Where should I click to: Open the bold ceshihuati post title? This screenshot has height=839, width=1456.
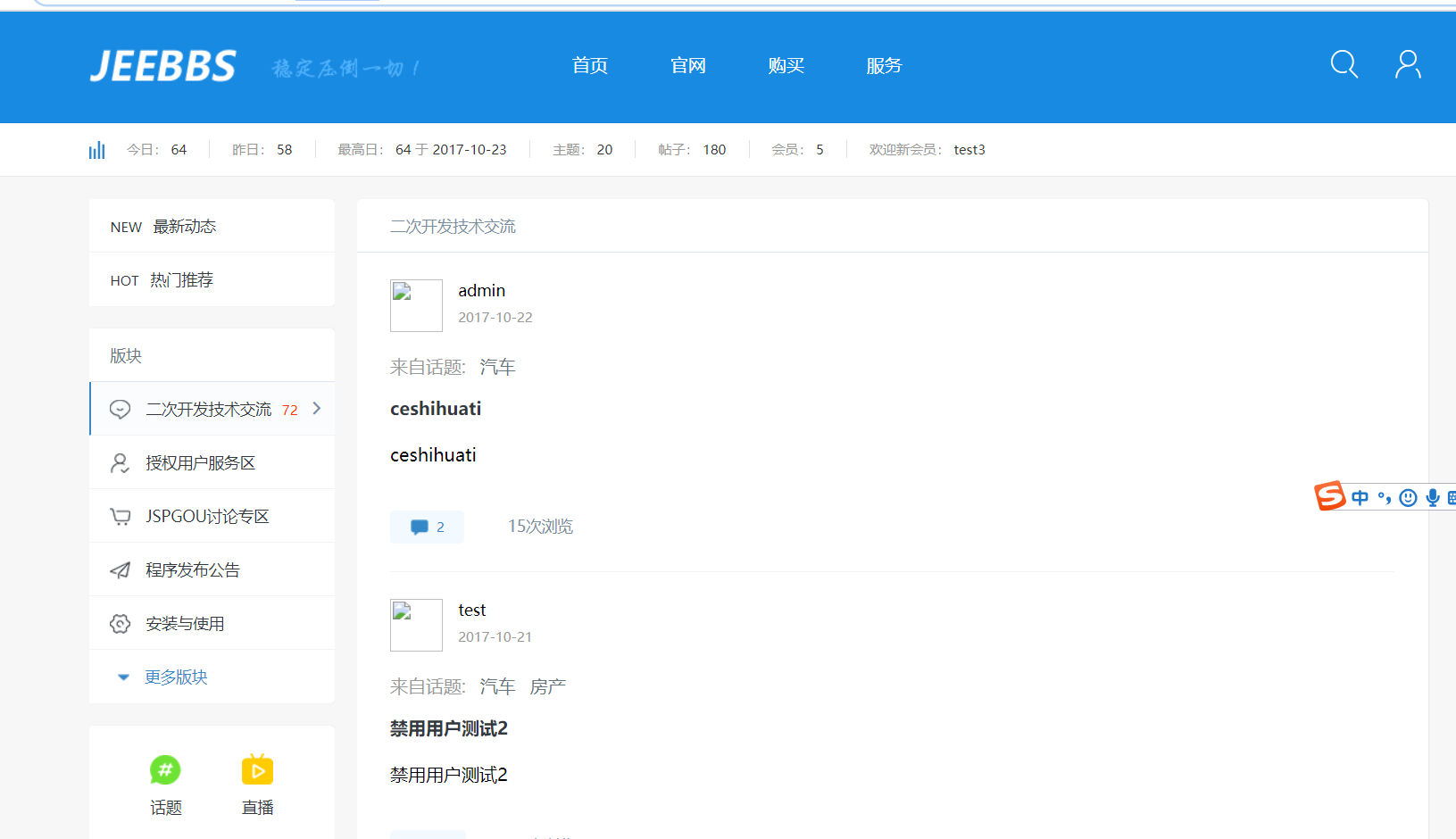click(x=436, y=409)
